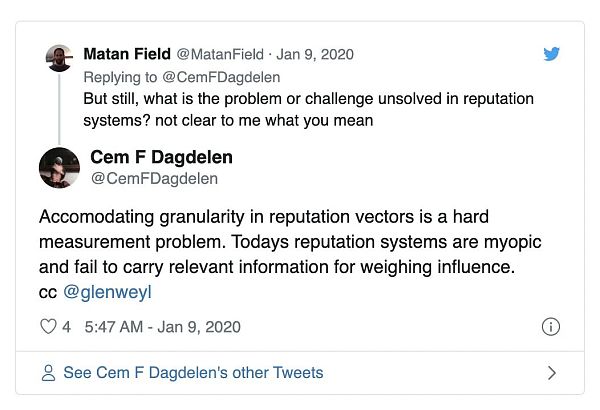600x410 pixels.
Task: Open the @glenweyl mention
Action: coord(106,291)
